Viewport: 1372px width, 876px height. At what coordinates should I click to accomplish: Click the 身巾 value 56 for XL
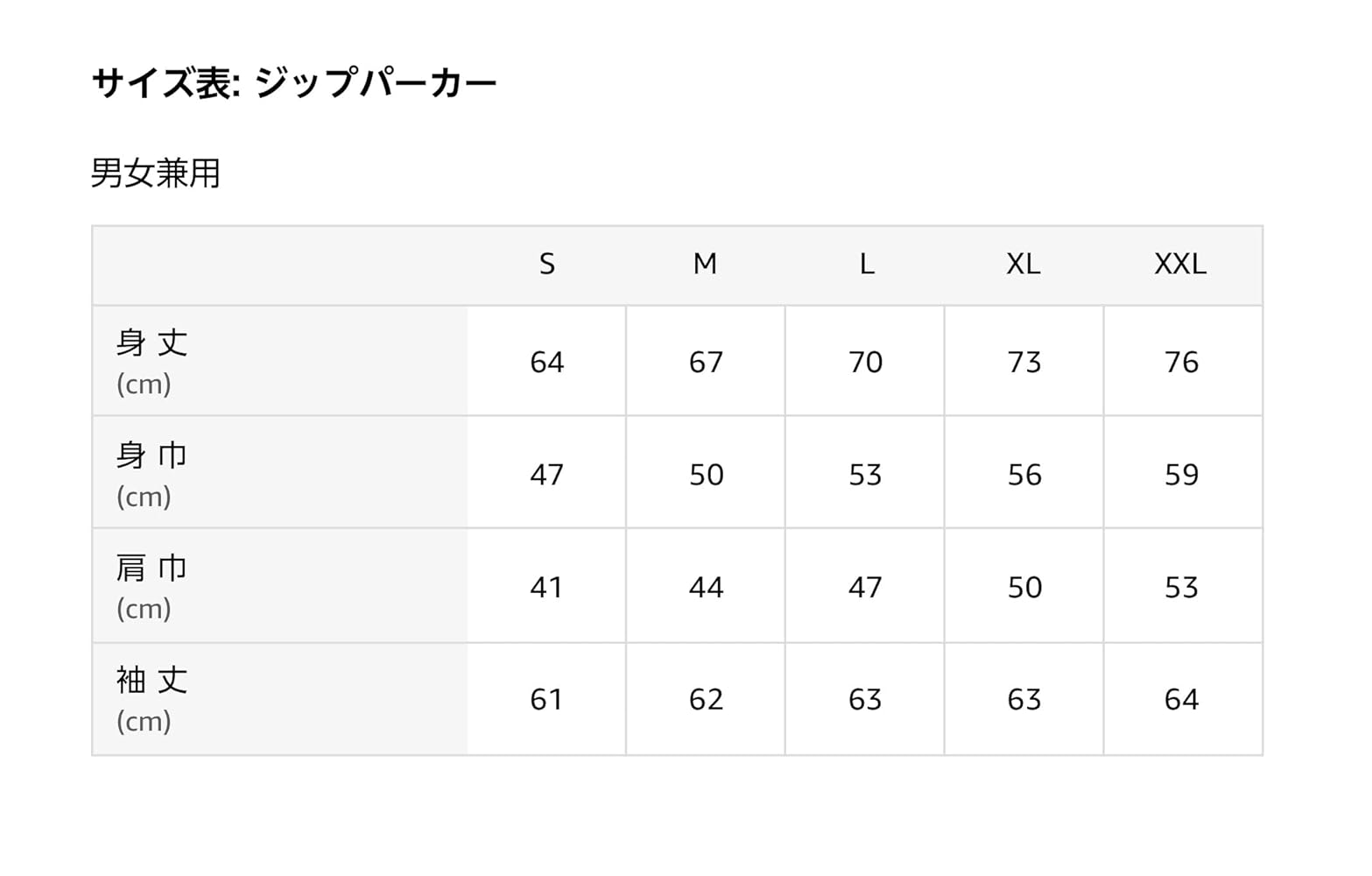pyautogui.click(x=1024, y=475)
